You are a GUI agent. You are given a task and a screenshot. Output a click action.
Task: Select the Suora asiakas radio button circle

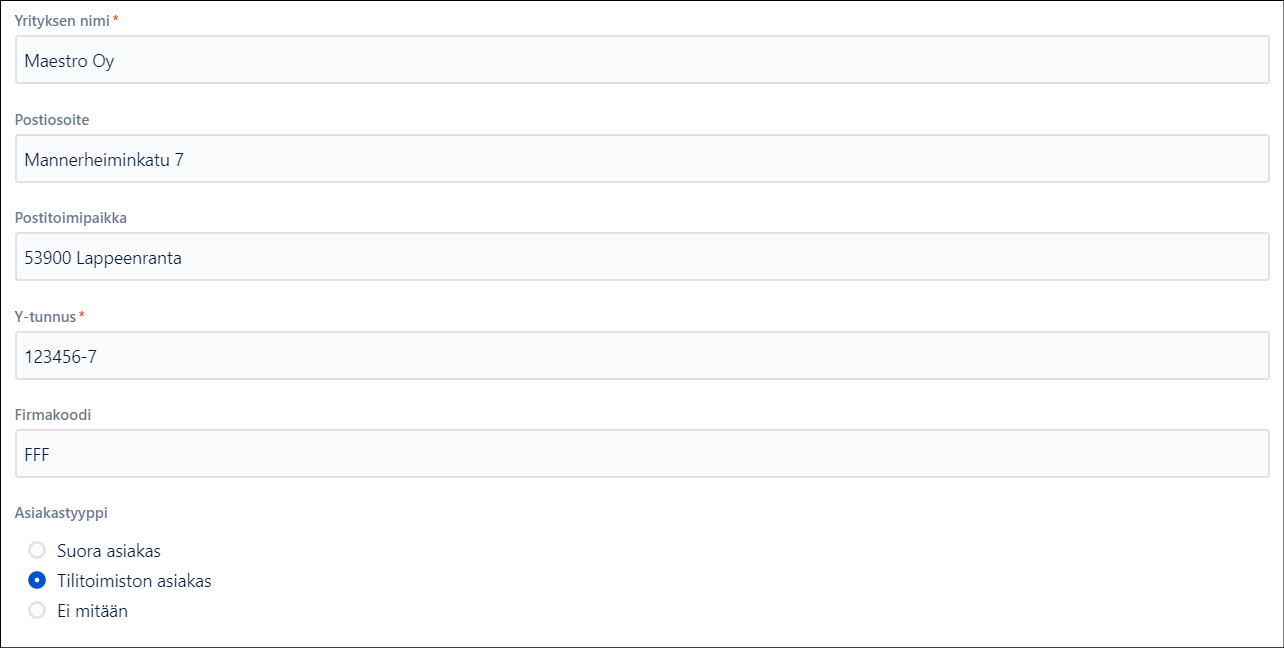point(37,550)
